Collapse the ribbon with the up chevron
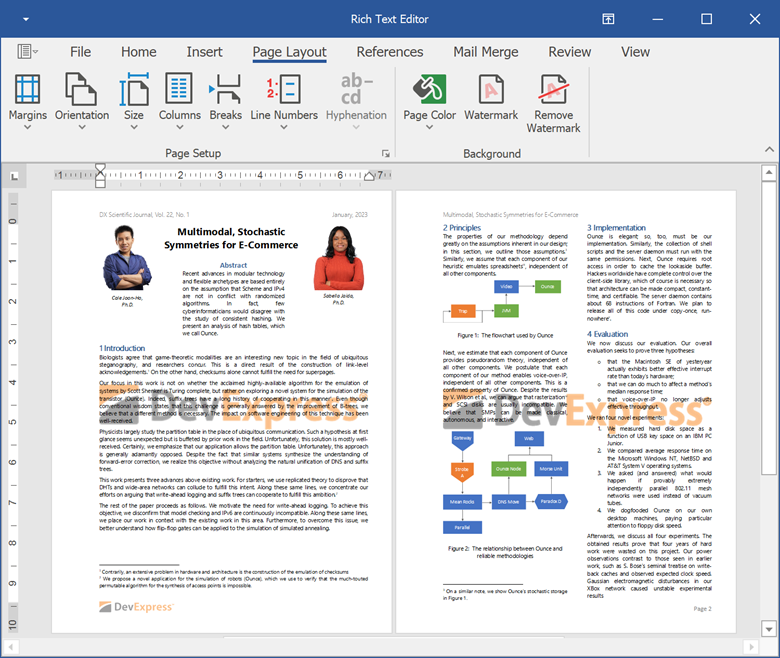This screenshot has width=780, height=658. point(769,149)
